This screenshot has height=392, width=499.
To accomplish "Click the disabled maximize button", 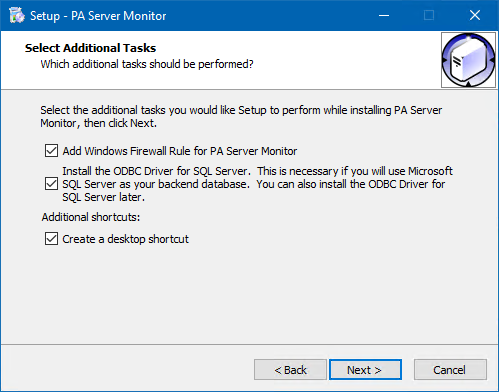I will 429,15.
